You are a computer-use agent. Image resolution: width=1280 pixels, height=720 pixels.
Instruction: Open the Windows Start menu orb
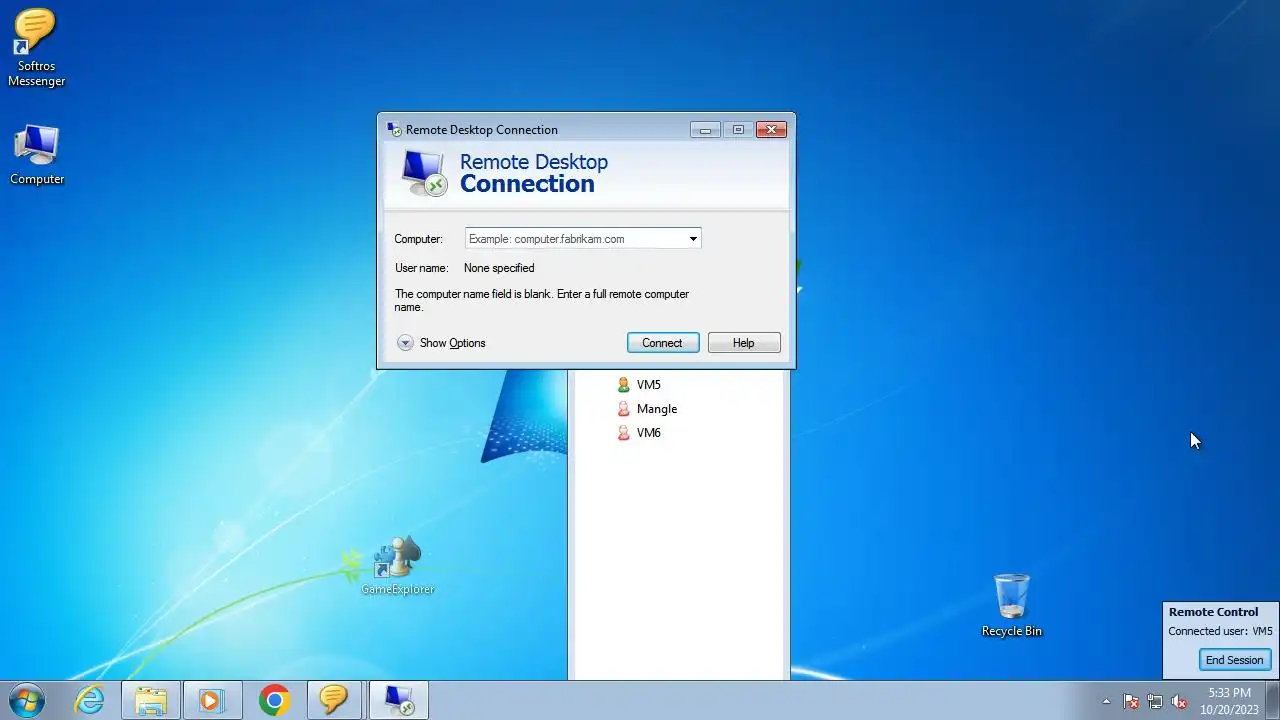tap(27, 700)
